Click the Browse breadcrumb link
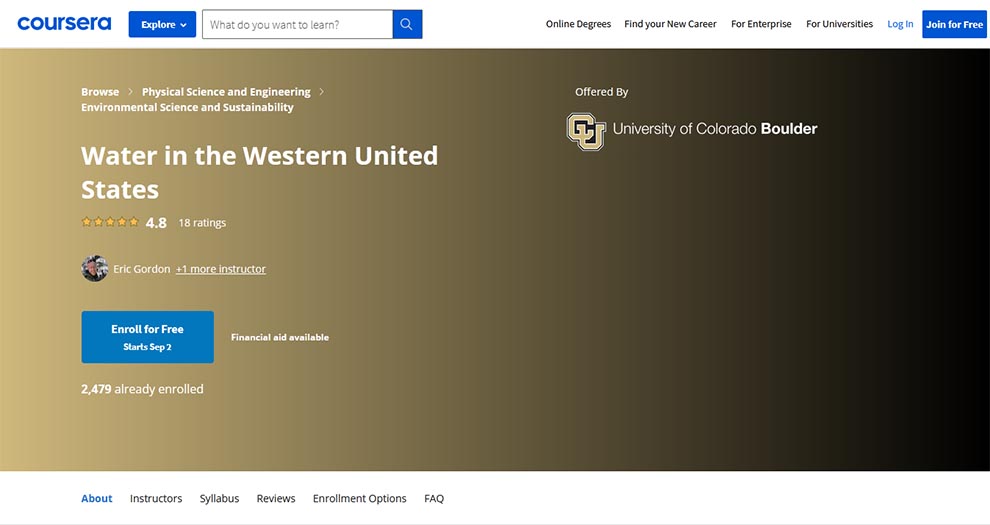Screen dimensions: 990x525 click(x=100, y=92)
